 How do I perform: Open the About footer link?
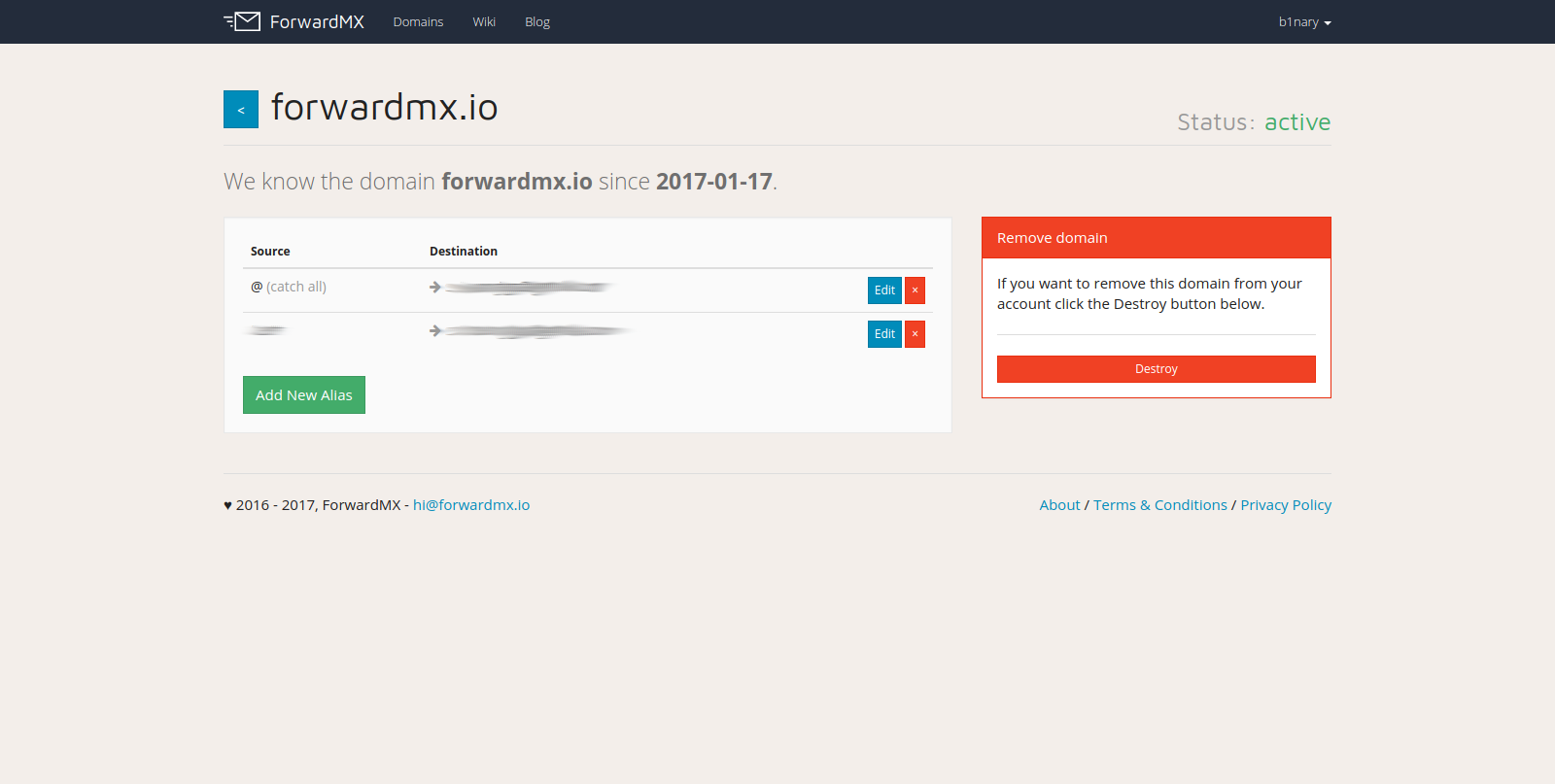pos(1059,505)
